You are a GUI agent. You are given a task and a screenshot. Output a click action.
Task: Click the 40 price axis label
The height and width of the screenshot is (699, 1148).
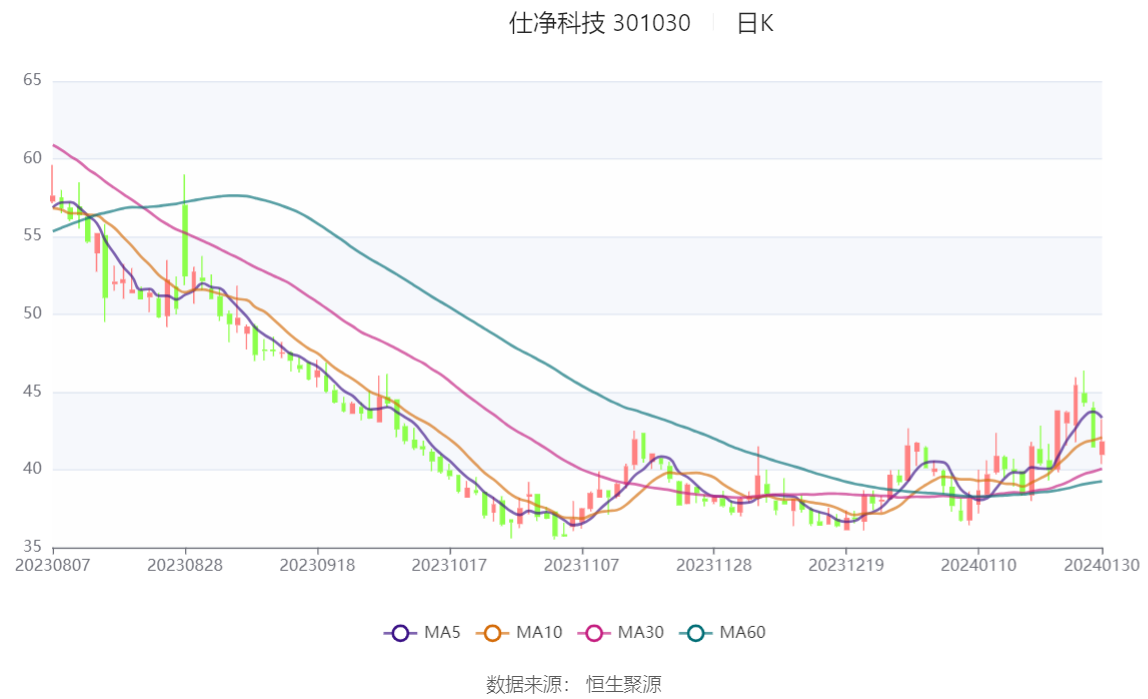32,469
